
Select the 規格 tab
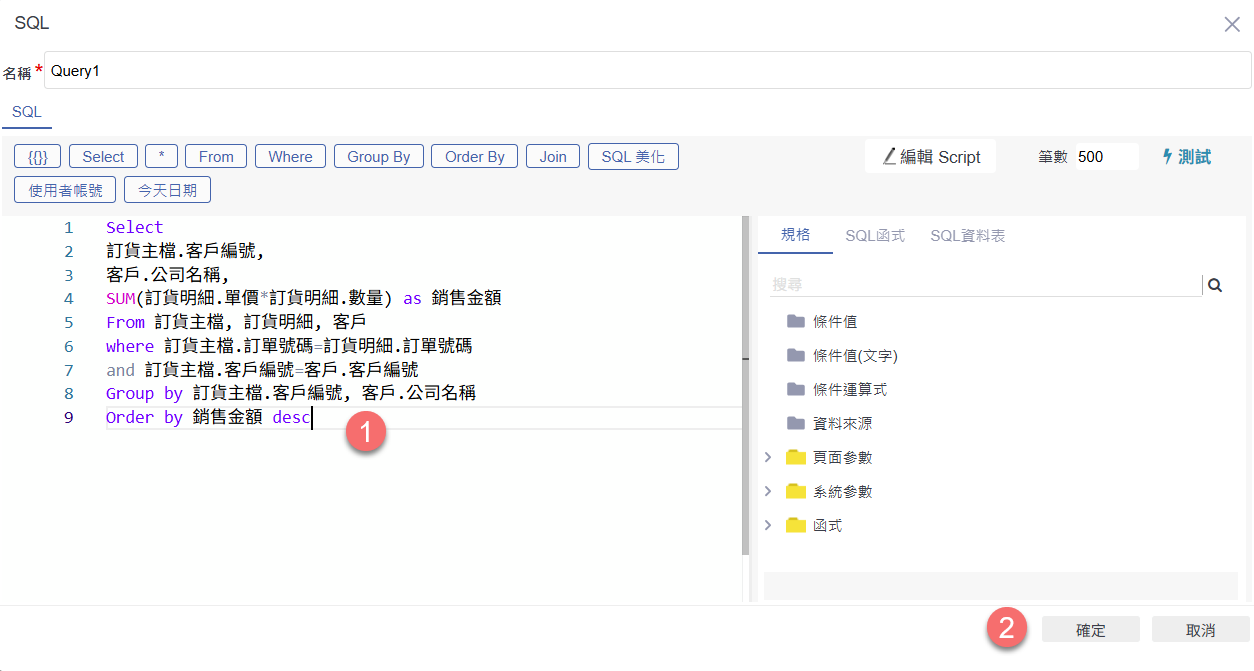(x=795, y=235)
